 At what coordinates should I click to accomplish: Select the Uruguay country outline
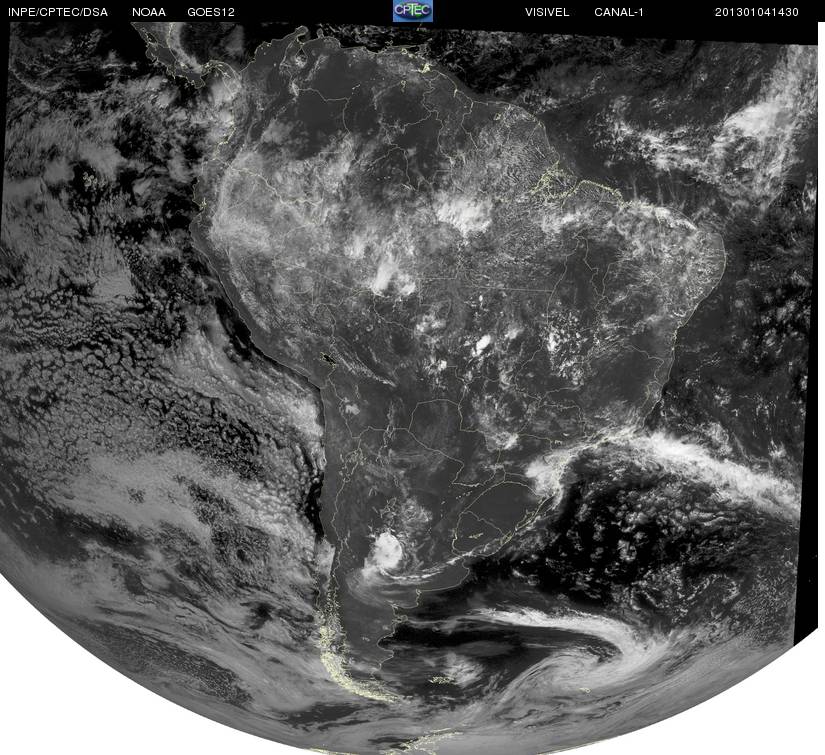pyautogui.click(x=476, y=531)
